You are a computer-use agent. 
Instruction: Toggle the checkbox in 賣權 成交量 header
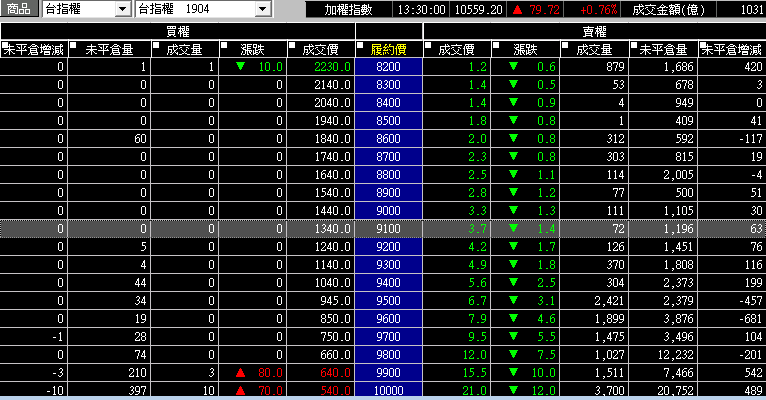tap(565, 45)
